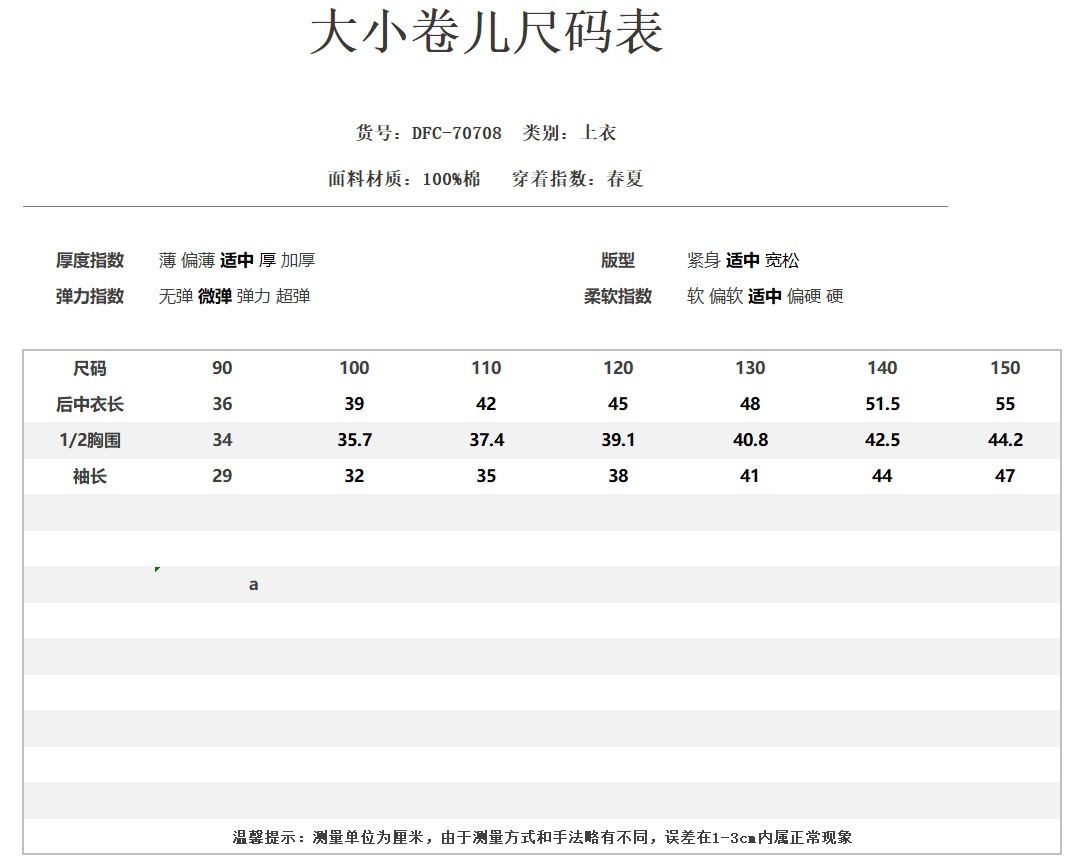Click the 后中衣长 row header
Screen dimensions: 1080x867
90,404
